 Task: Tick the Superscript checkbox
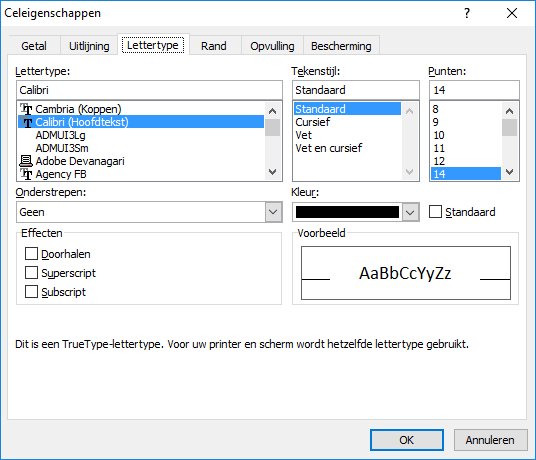[31, 273]
